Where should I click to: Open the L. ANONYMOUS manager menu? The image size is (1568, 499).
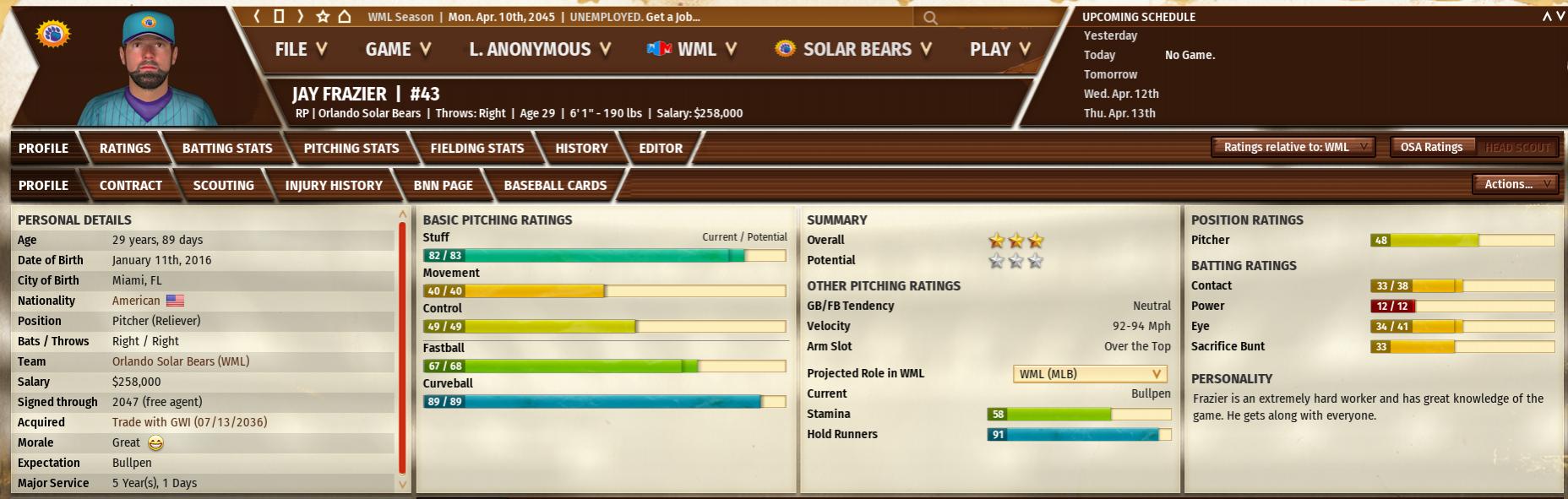pos(540,49)
